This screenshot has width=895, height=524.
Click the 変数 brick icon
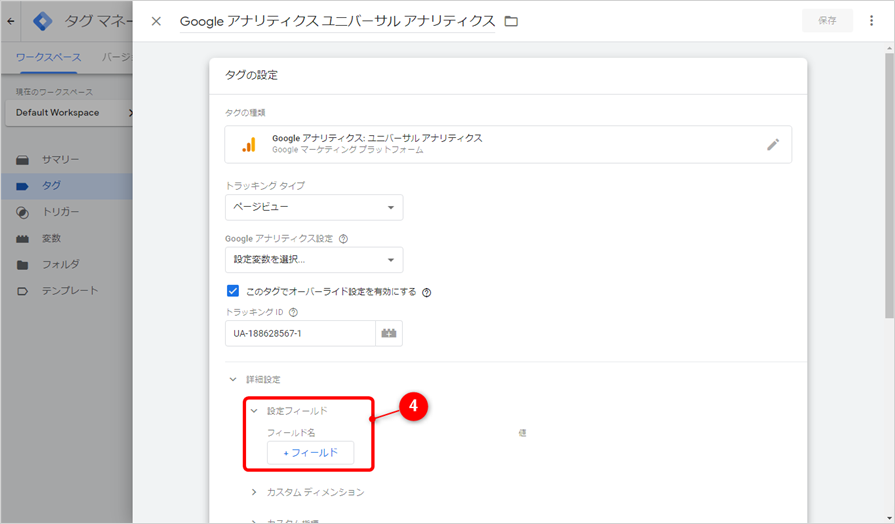click(22, 239)
